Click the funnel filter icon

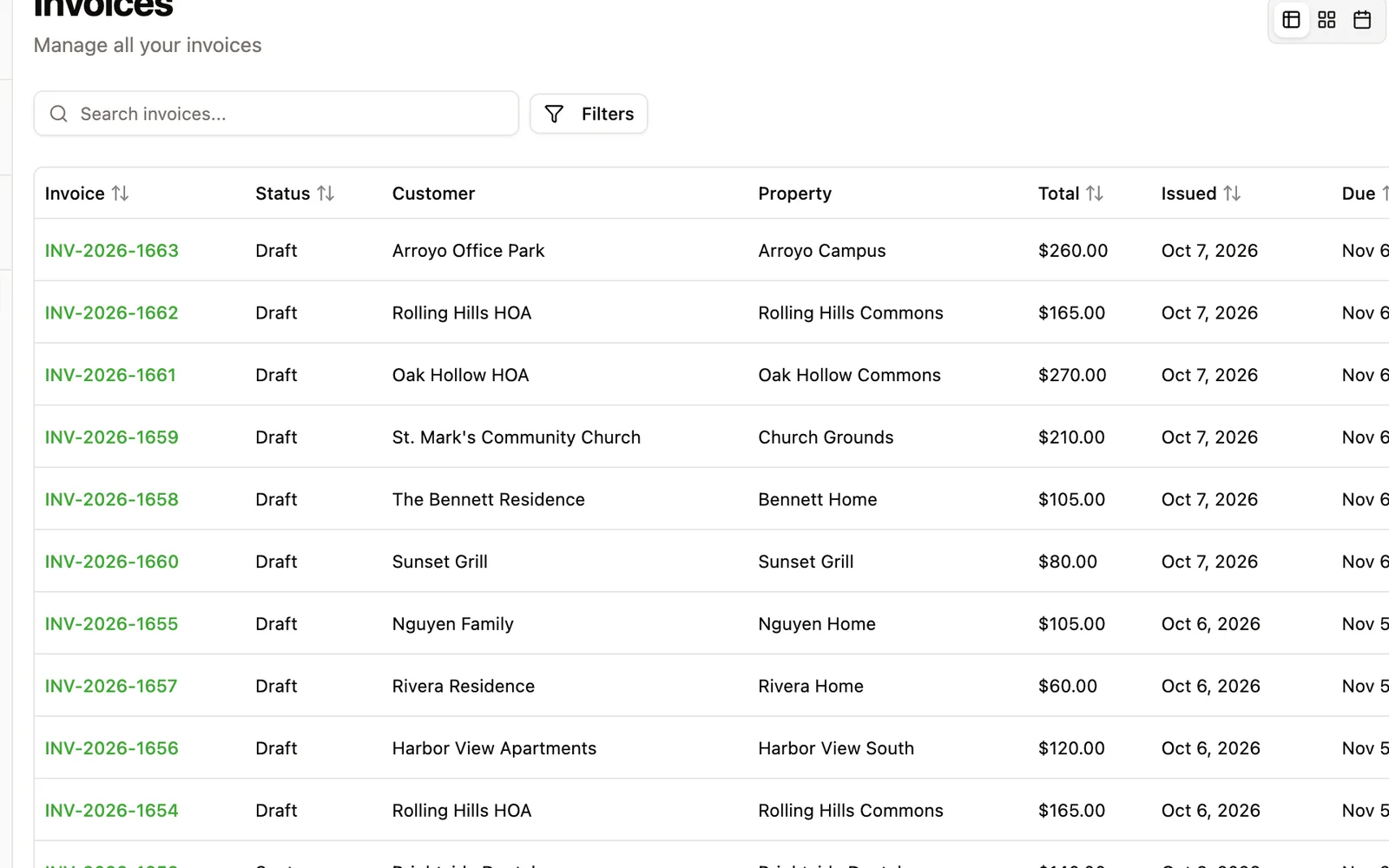click(554, 114)
